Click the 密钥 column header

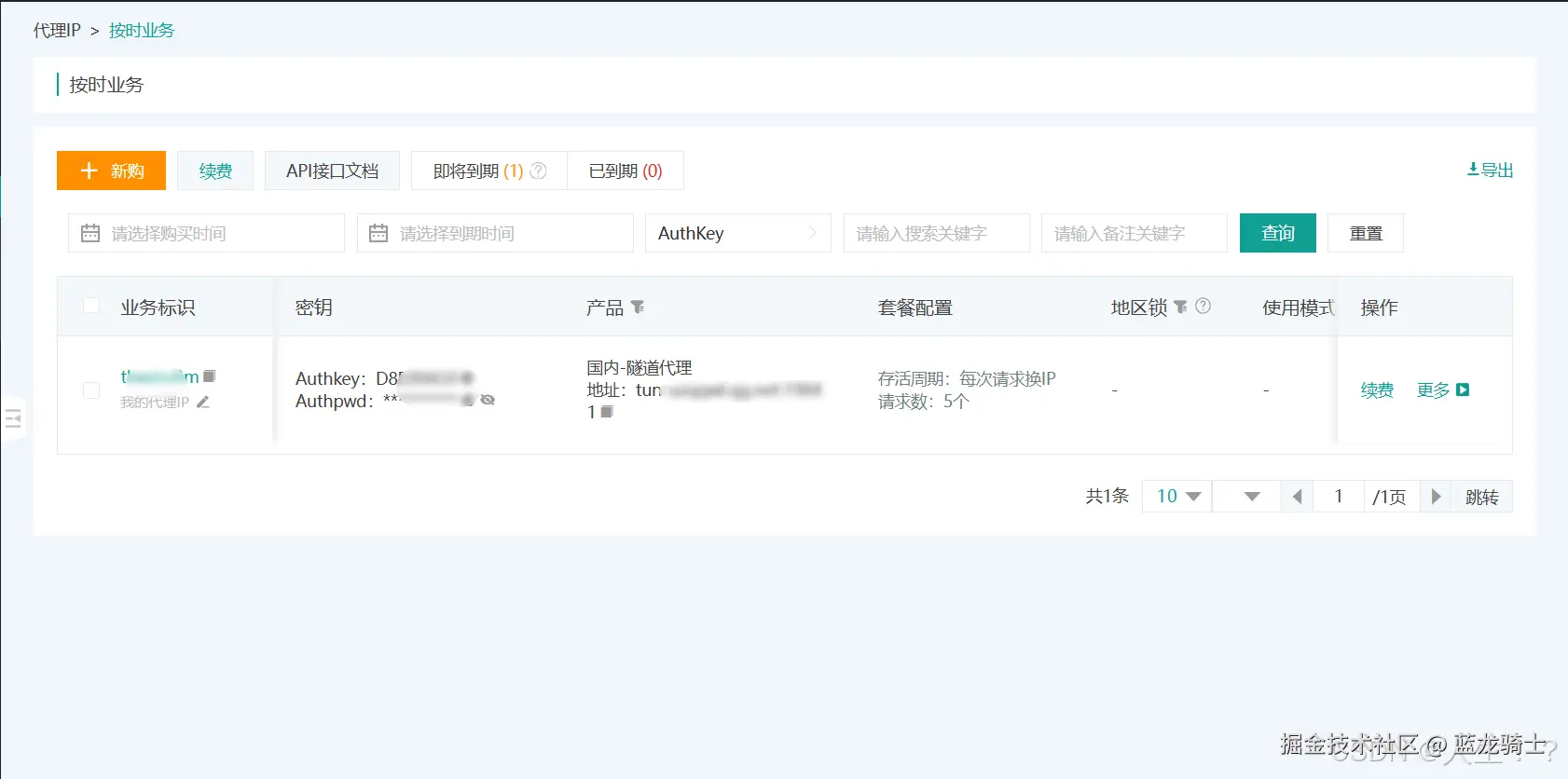(314, 307)
